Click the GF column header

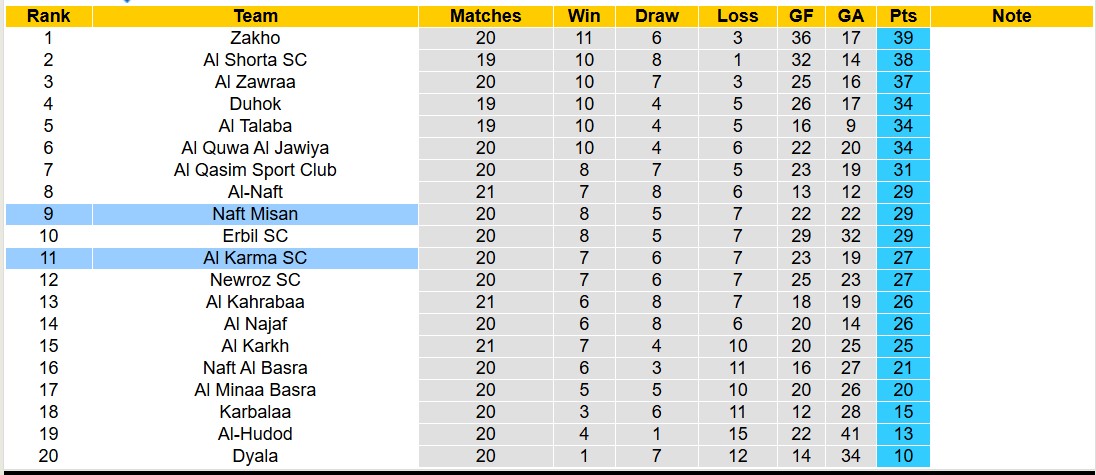coord(800,16)
